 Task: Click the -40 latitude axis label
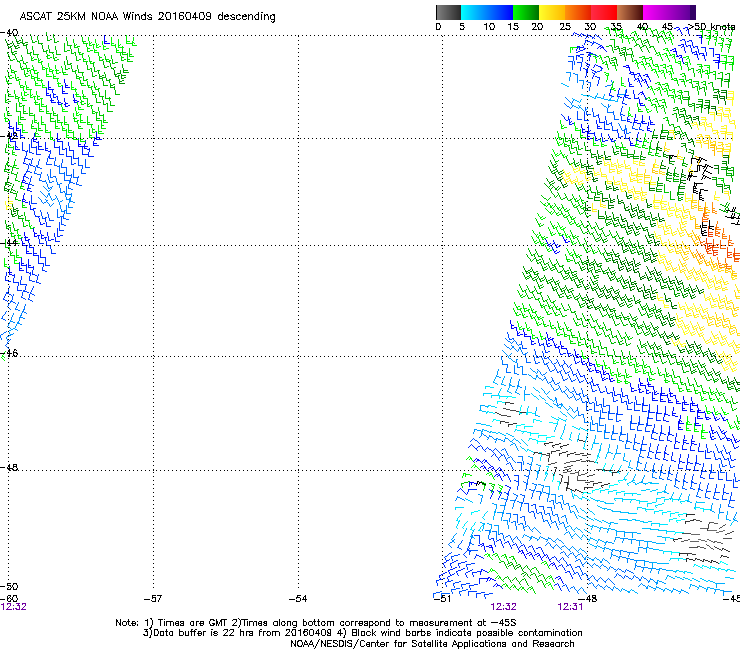9,33
